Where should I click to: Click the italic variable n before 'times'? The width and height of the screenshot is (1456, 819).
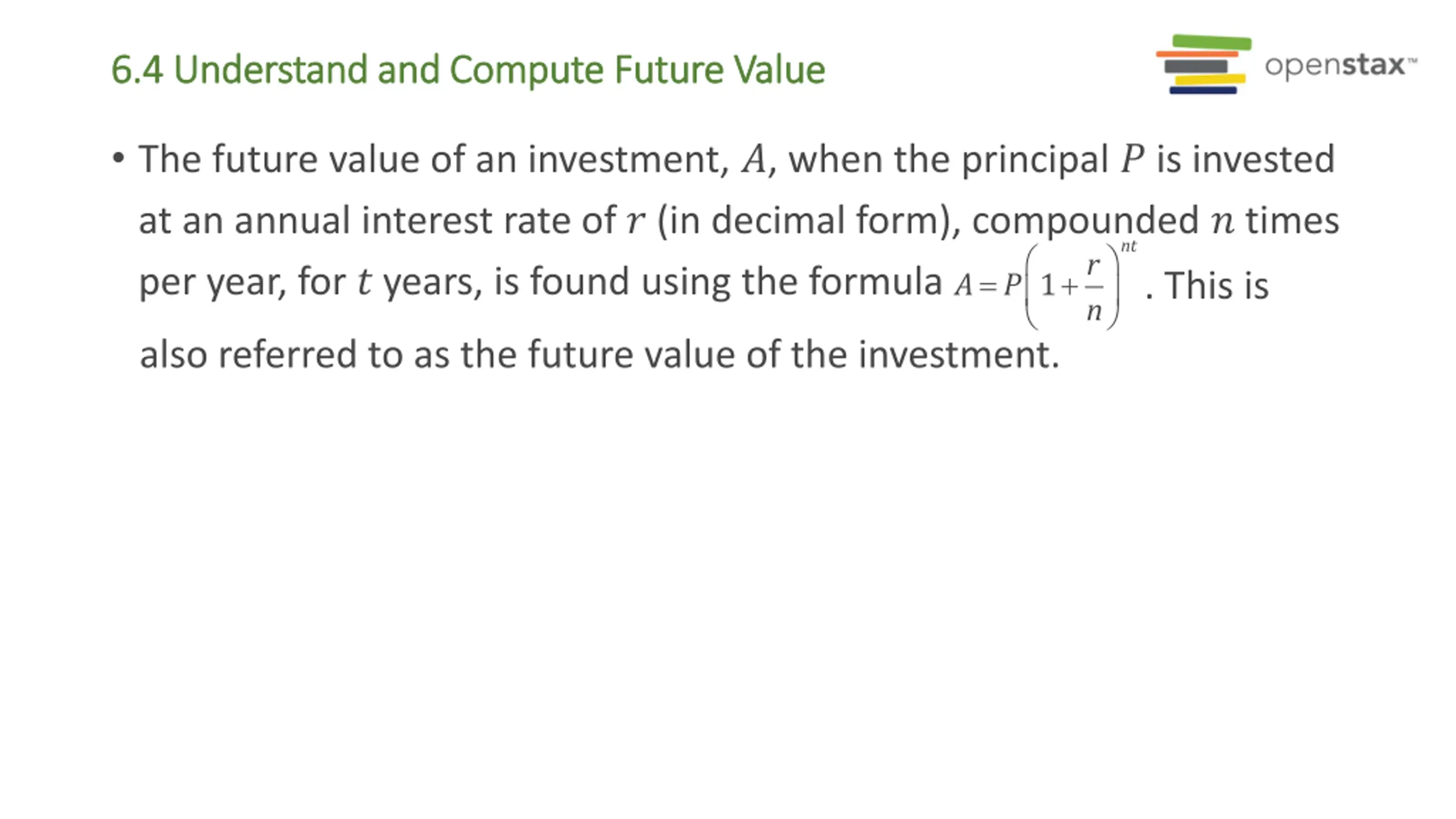[1223, 221]
